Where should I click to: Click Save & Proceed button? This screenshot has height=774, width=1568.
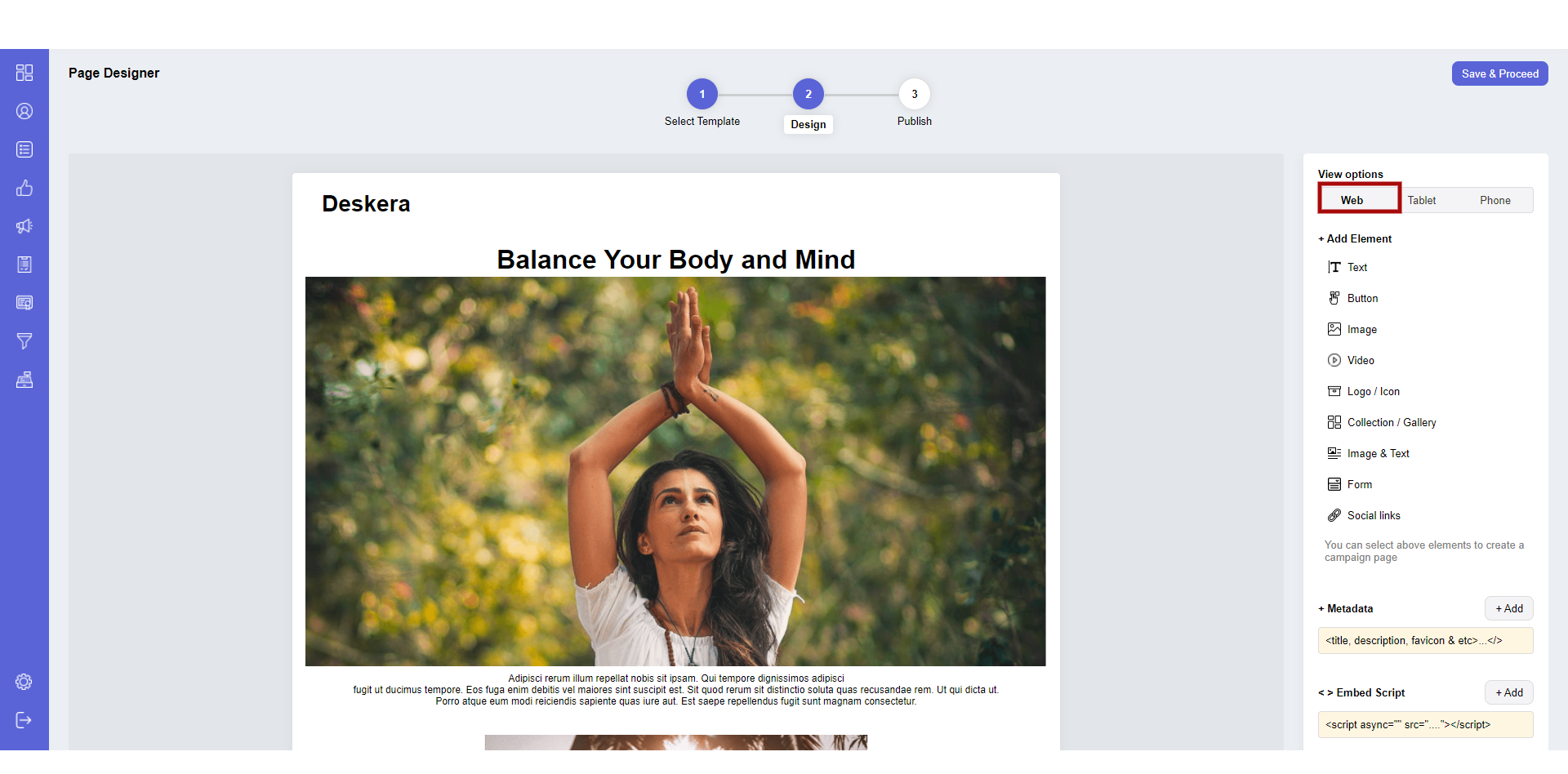pos(1499,73)
